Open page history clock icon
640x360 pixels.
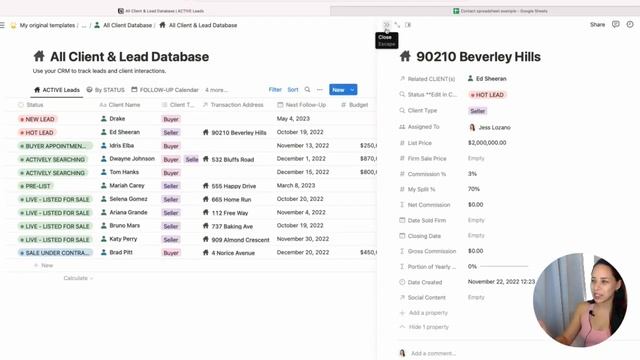click(630, 24)
